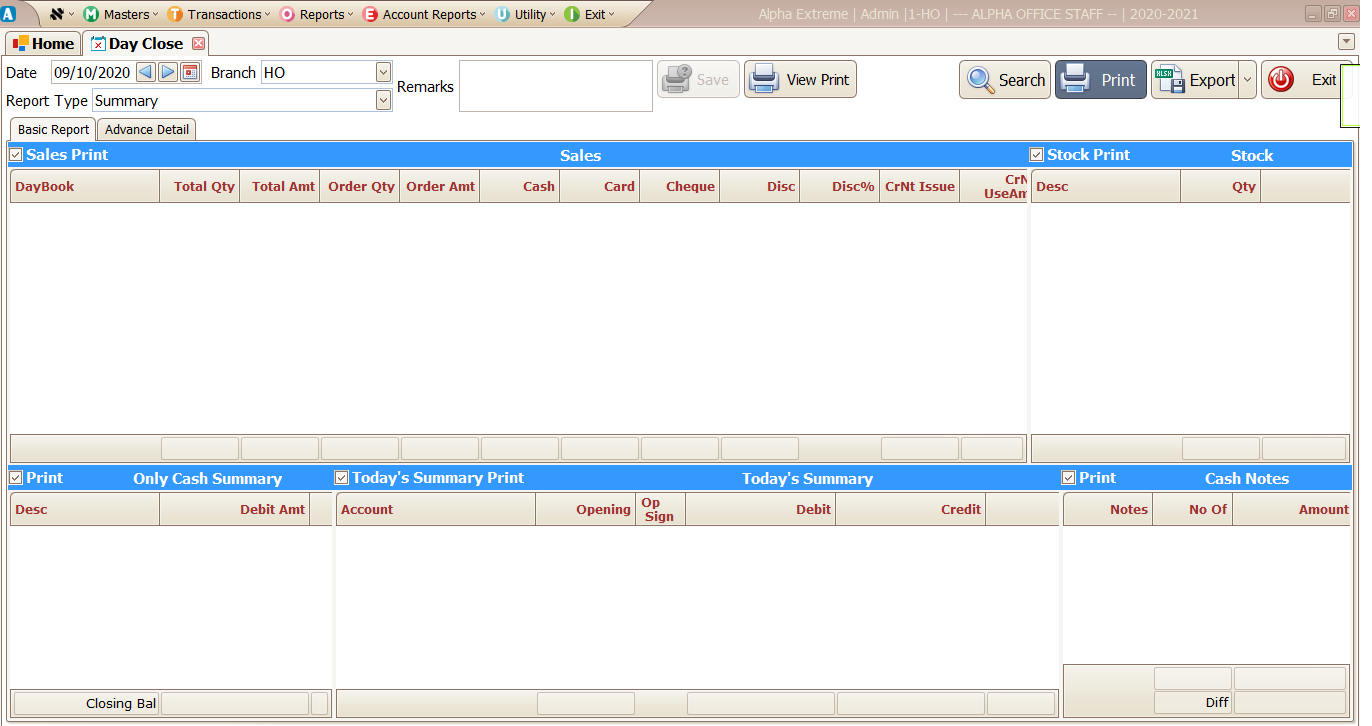Screen dimensions: 1372x726
Task: Toggle Today's Summary Print checkbox
Action: (x=341, y=477)
